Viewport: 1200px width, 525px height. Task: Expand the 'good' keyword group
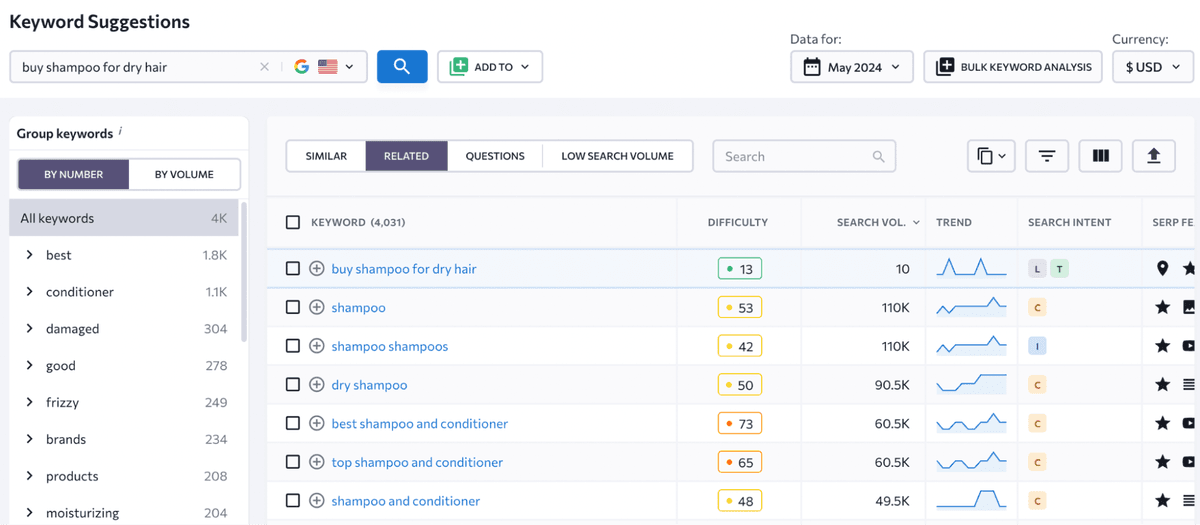30,365
